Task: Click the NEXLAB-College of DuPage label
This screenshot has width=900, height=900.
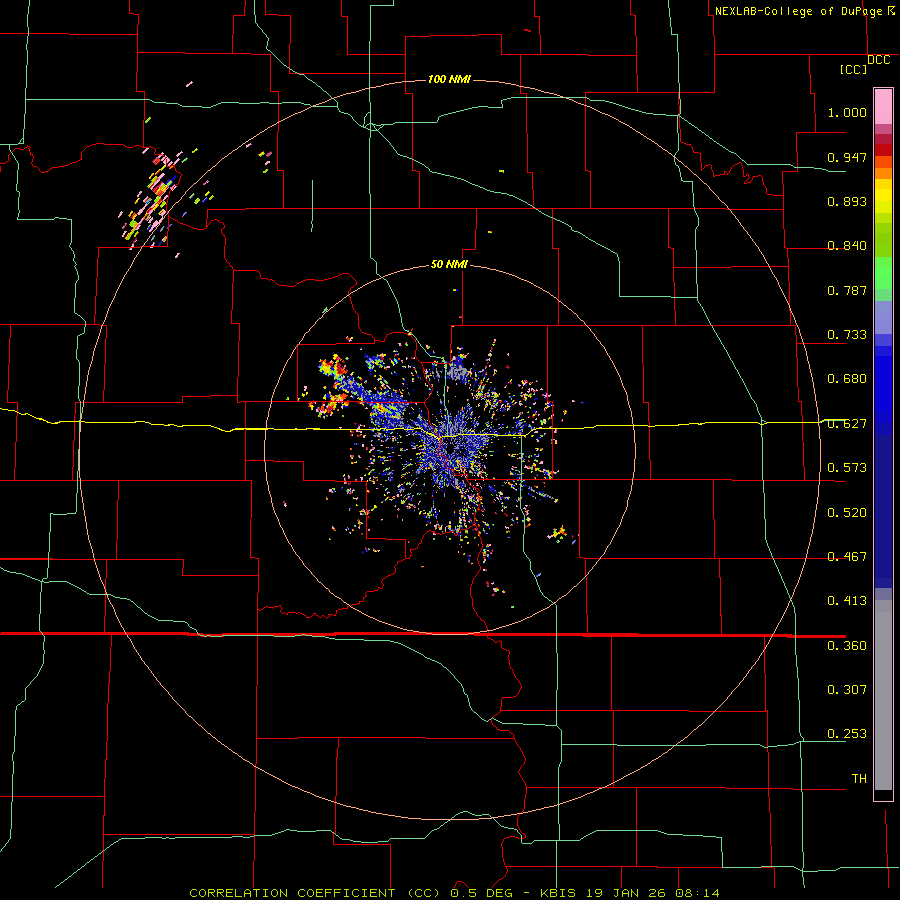Action: [799, 11]
